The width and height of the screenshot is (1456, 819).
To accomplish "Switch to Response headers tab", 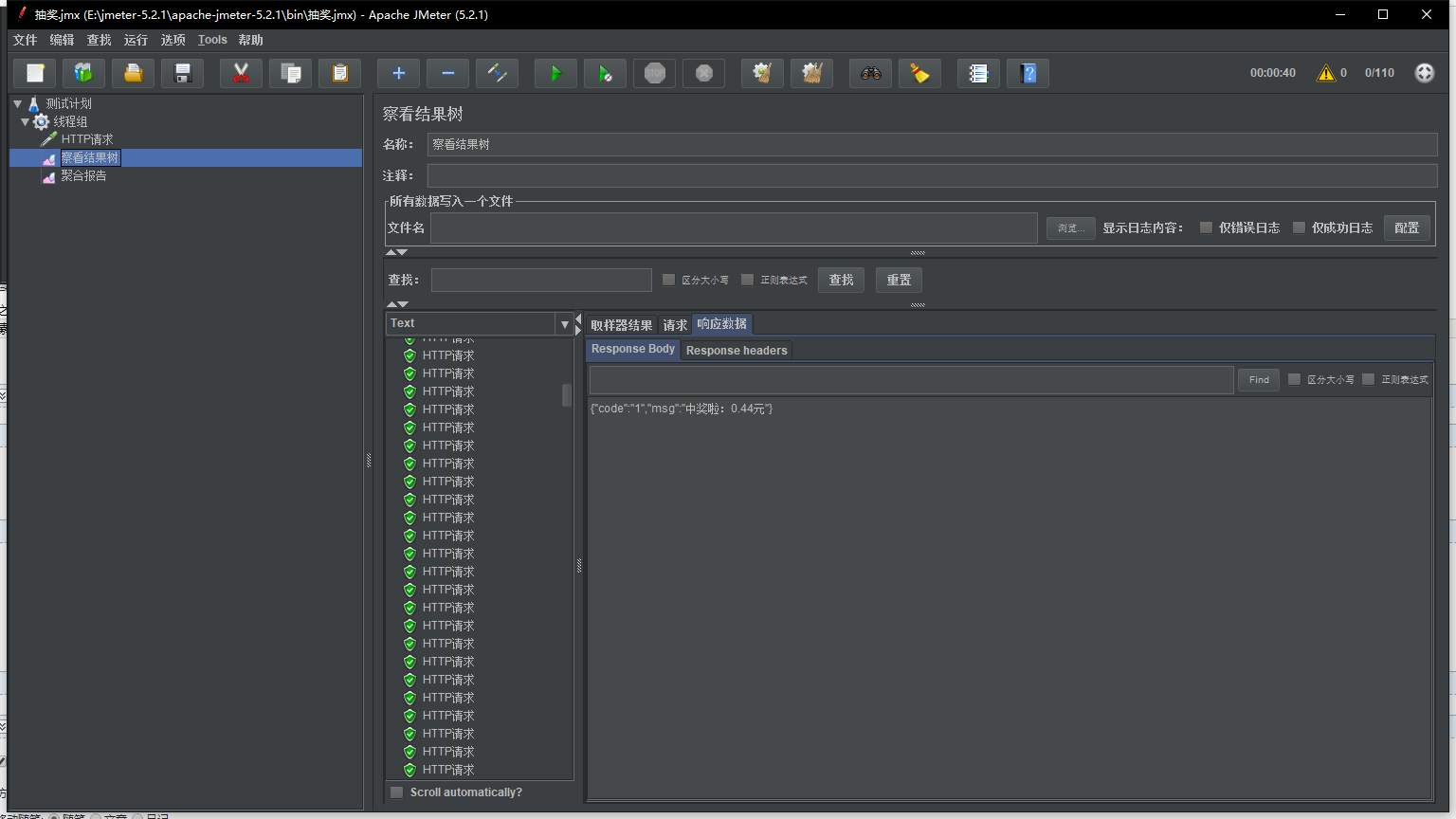I will point(737,351).
